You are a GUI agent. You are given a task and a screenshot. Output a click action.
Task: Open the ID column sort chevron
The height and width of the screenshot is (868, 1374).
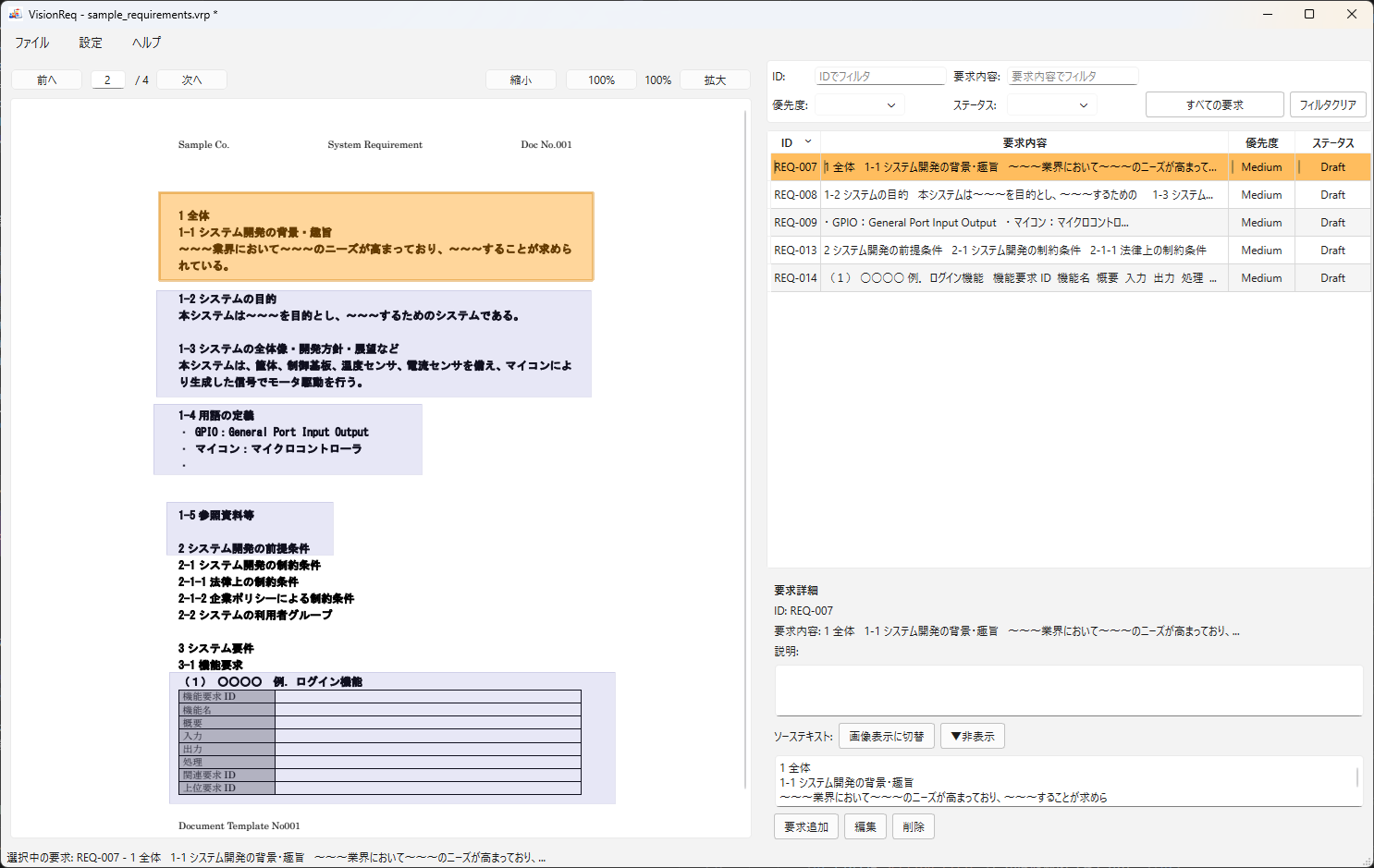point(809,141)
